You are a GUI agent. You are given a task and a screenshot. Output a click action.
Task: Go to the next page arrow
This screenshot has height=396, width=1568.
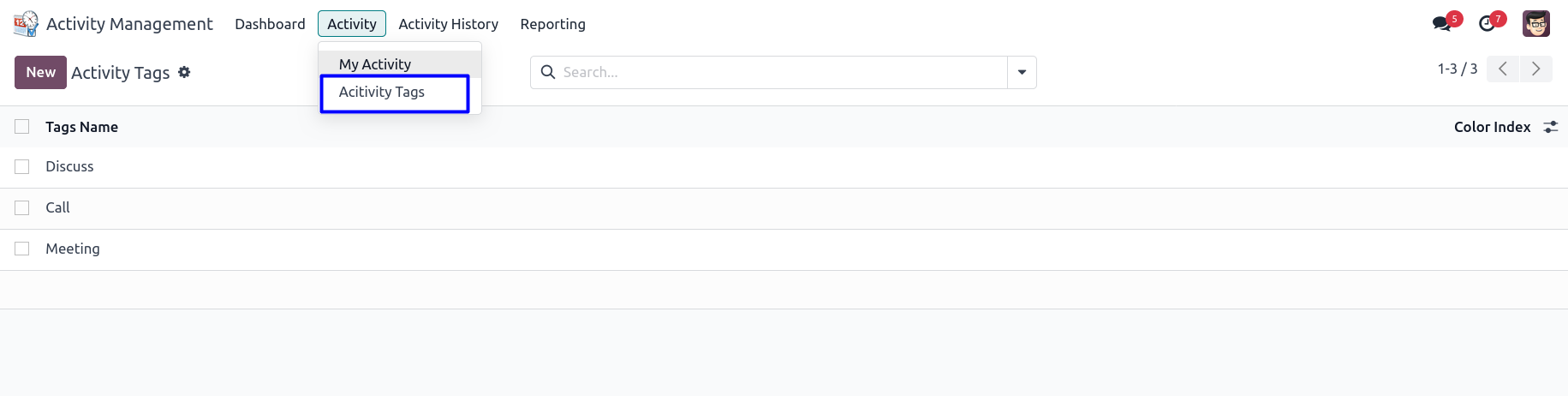coord(1536,69)
